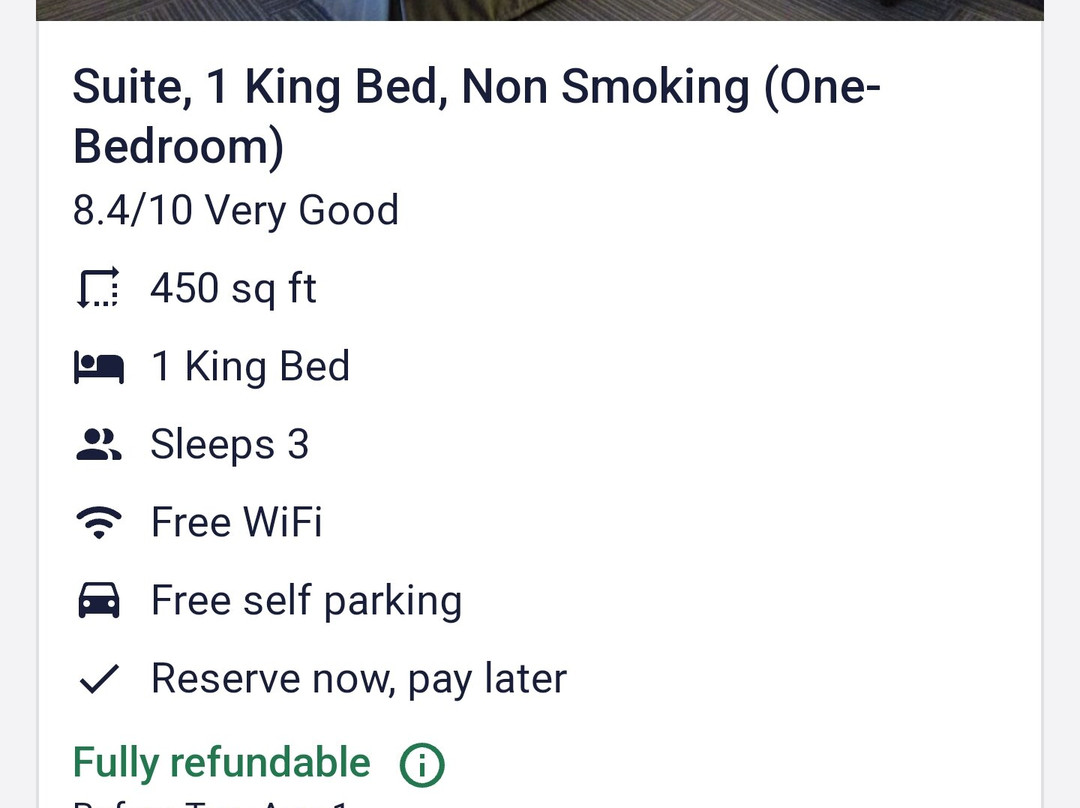Click the dark header bar above the photo
The width and height of the screenshot is (1080, 808).
click(x=540, y=10)
